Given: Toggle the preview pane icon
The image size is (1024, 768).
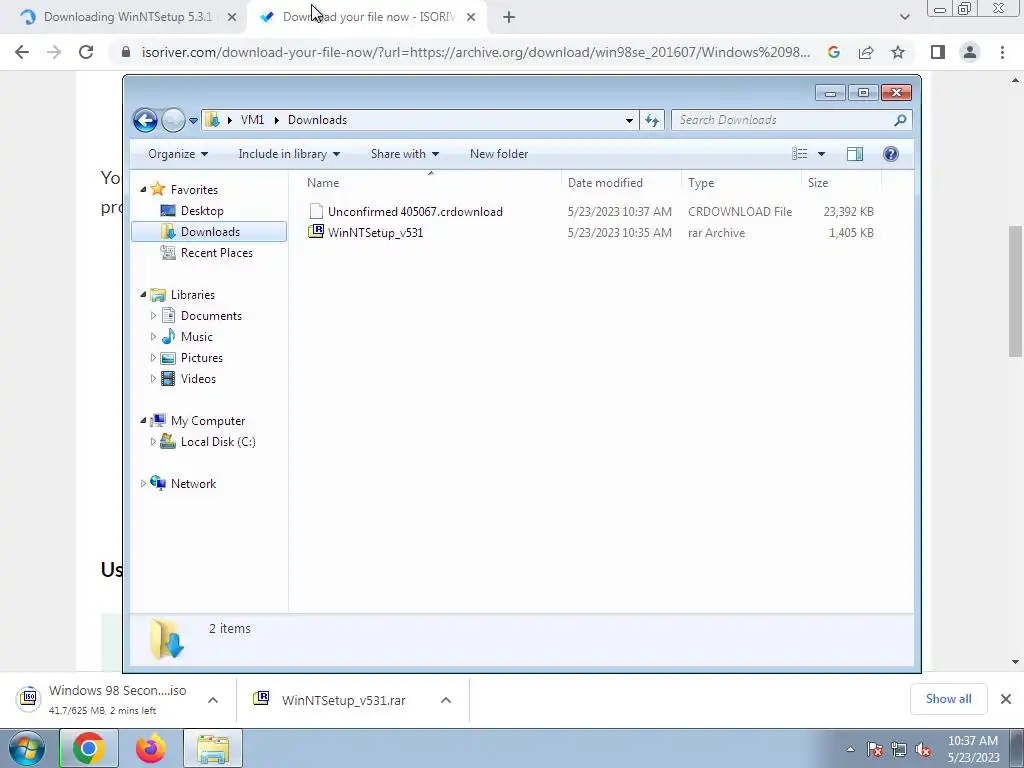Looking at the screenshot, I should coord(855,154).
